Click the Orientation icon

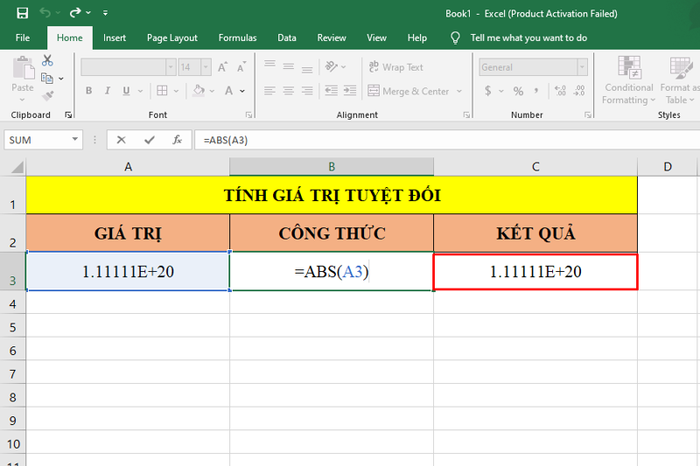tap(331, 67)
